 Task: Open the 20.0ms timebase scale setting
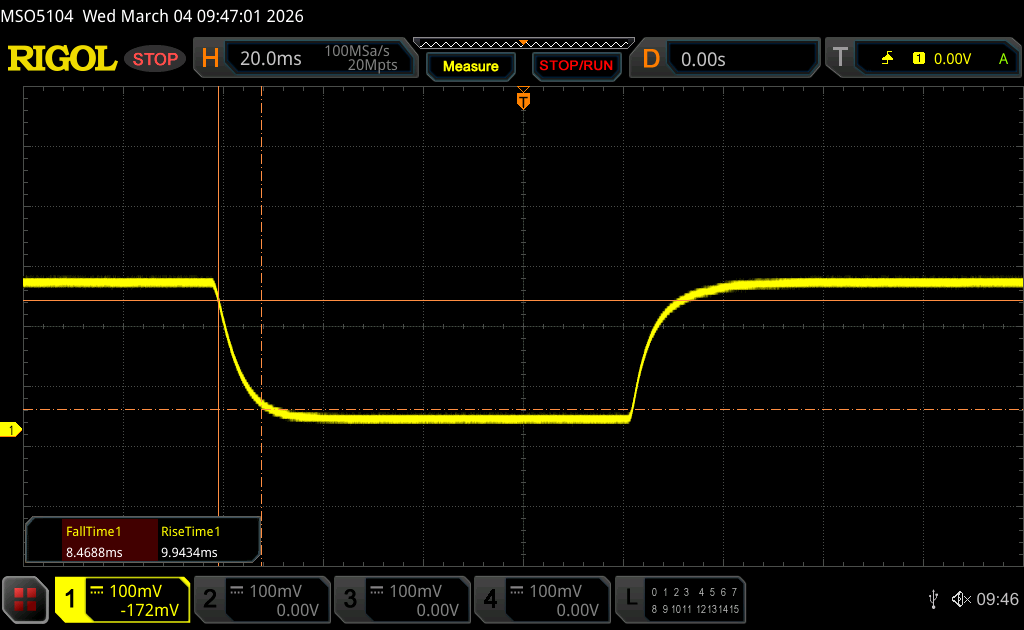pyautogui.click(x=271, y=59)
